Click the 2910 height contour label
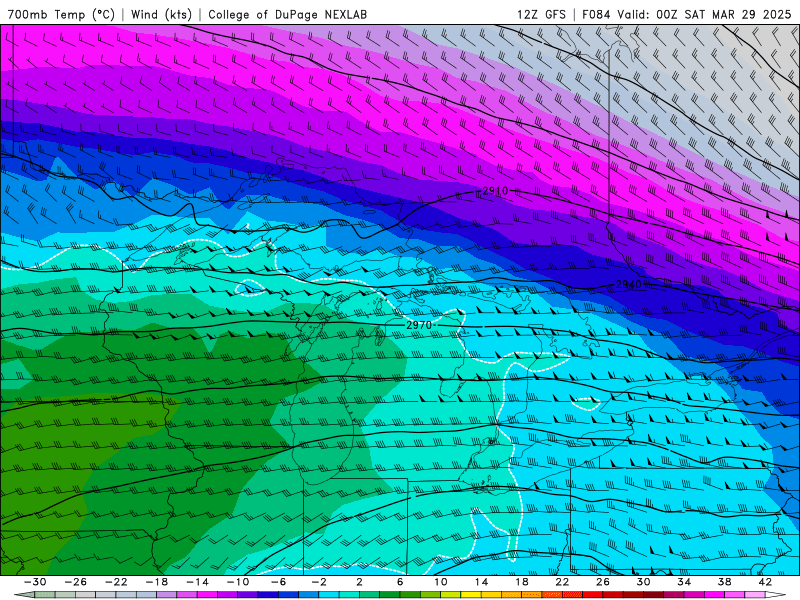800x600 pixels. pyautogui.click(x=495, y=191)
